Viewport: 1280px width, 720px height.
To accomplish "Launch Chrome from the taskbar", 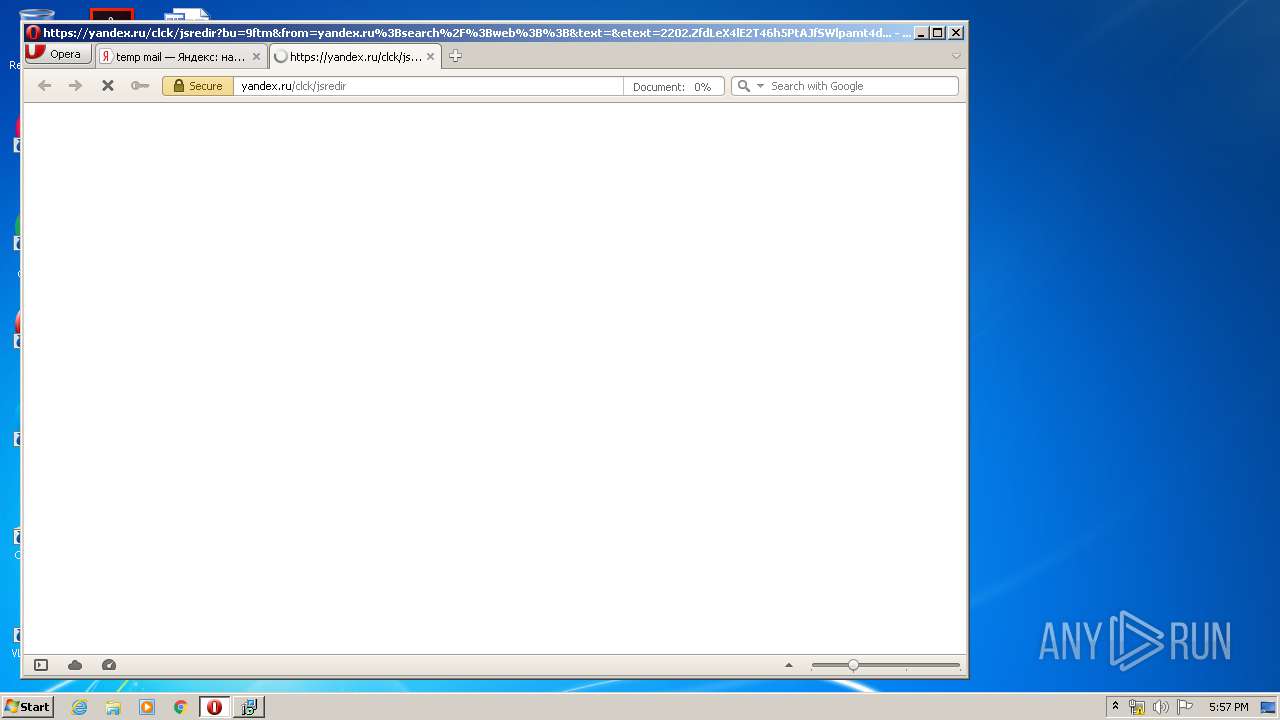I will (x=181, y=707).
